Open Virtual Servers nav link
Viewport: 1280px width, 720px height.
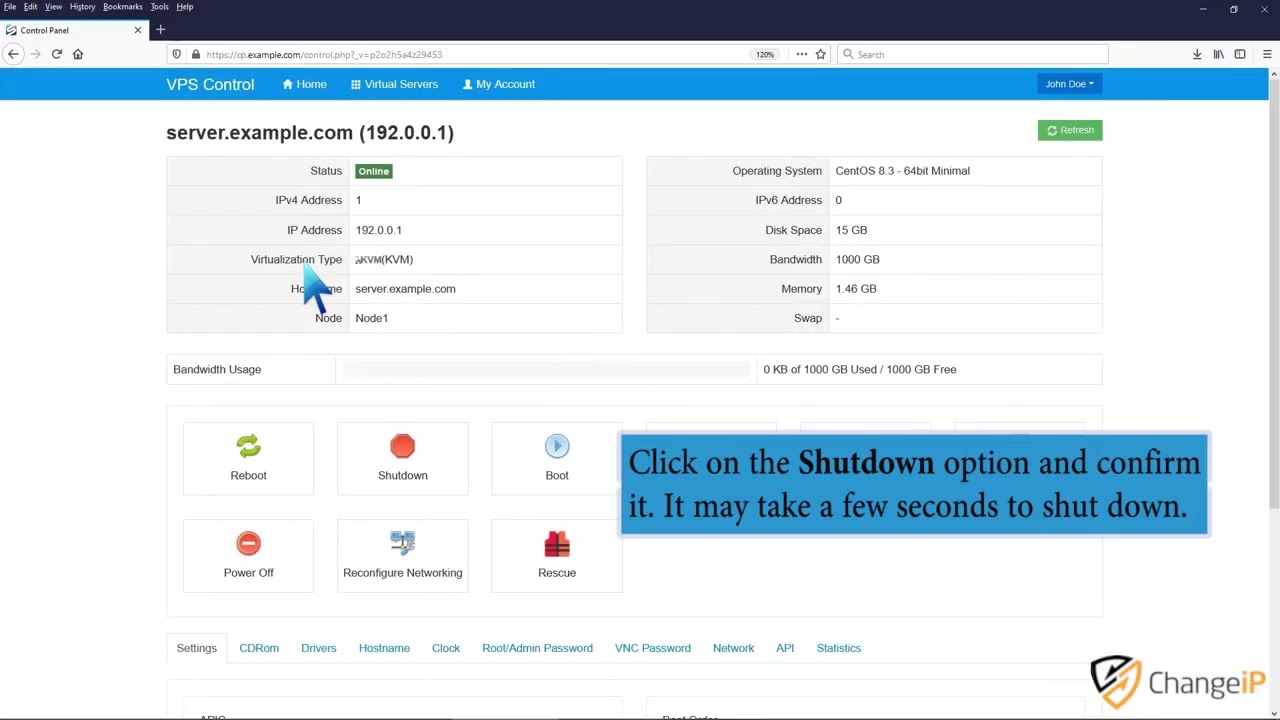pos(394,84)
